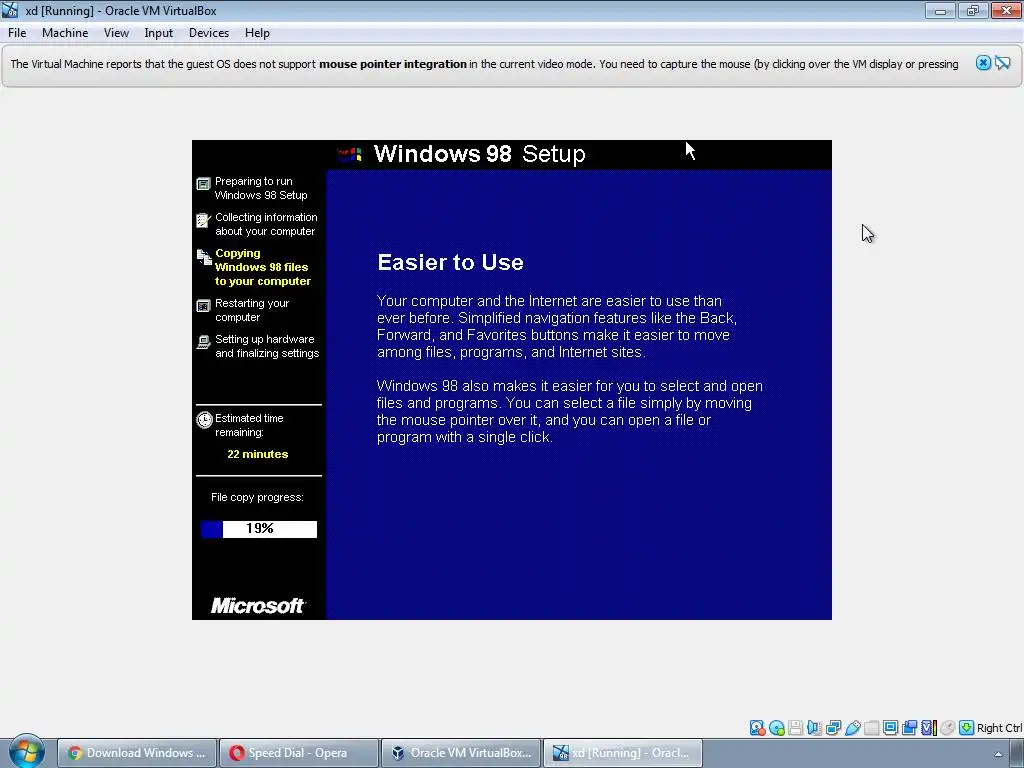
Task: Open the File menu
Action: click(x=17, y=33)
